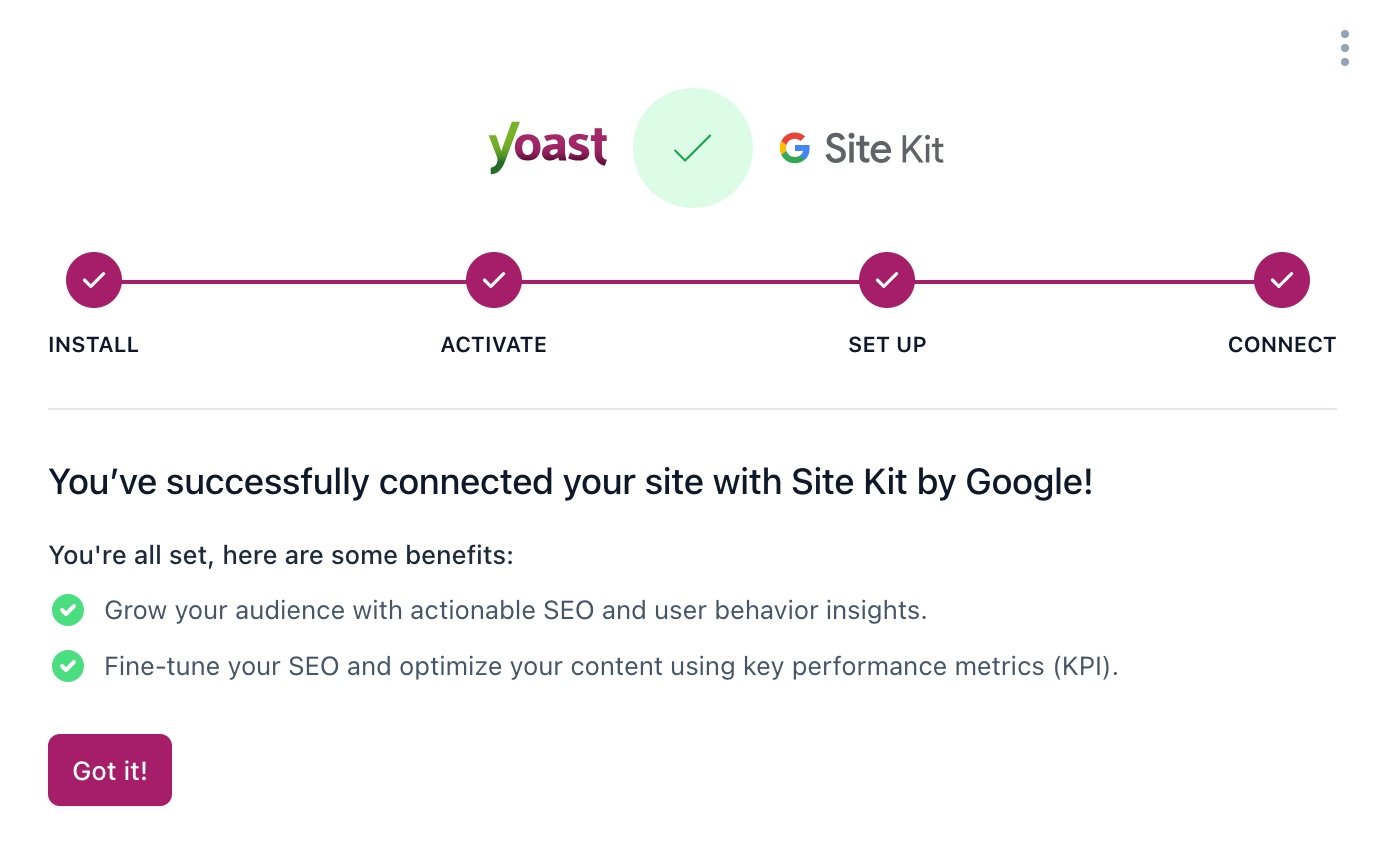Select the Set Up step checkmark circle
This screenshot has height=868, width=1376.
coord(887,281)
